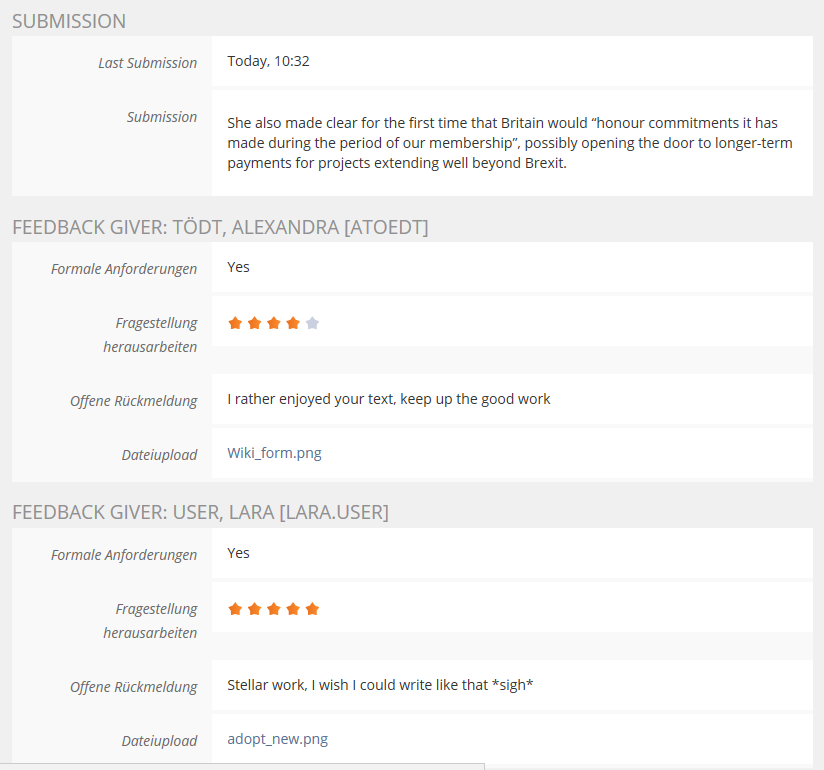Click the Brexit submission text paragraph
This screenshot has height=770, width=824.
[509, 143]
